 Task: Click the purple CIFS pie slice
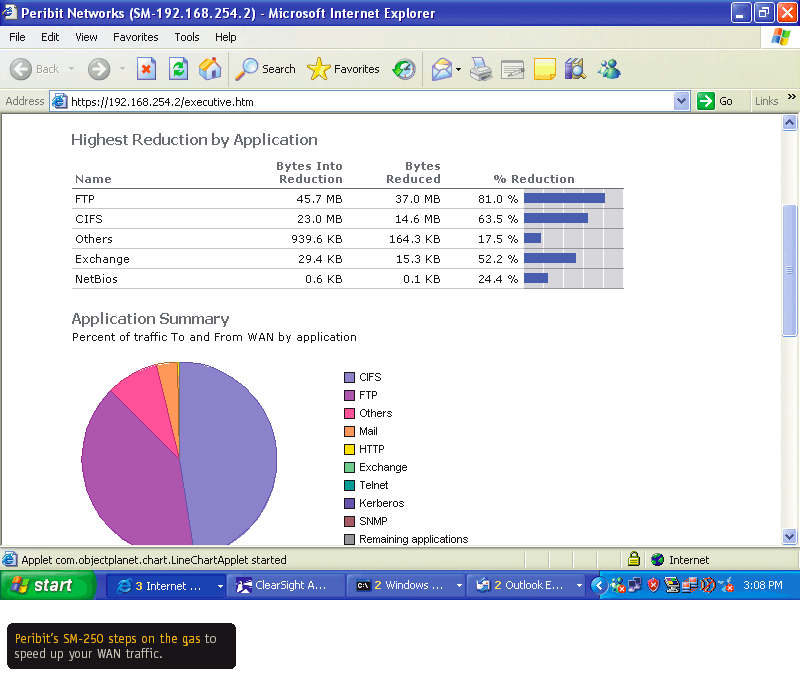click(x=230, y=454)
